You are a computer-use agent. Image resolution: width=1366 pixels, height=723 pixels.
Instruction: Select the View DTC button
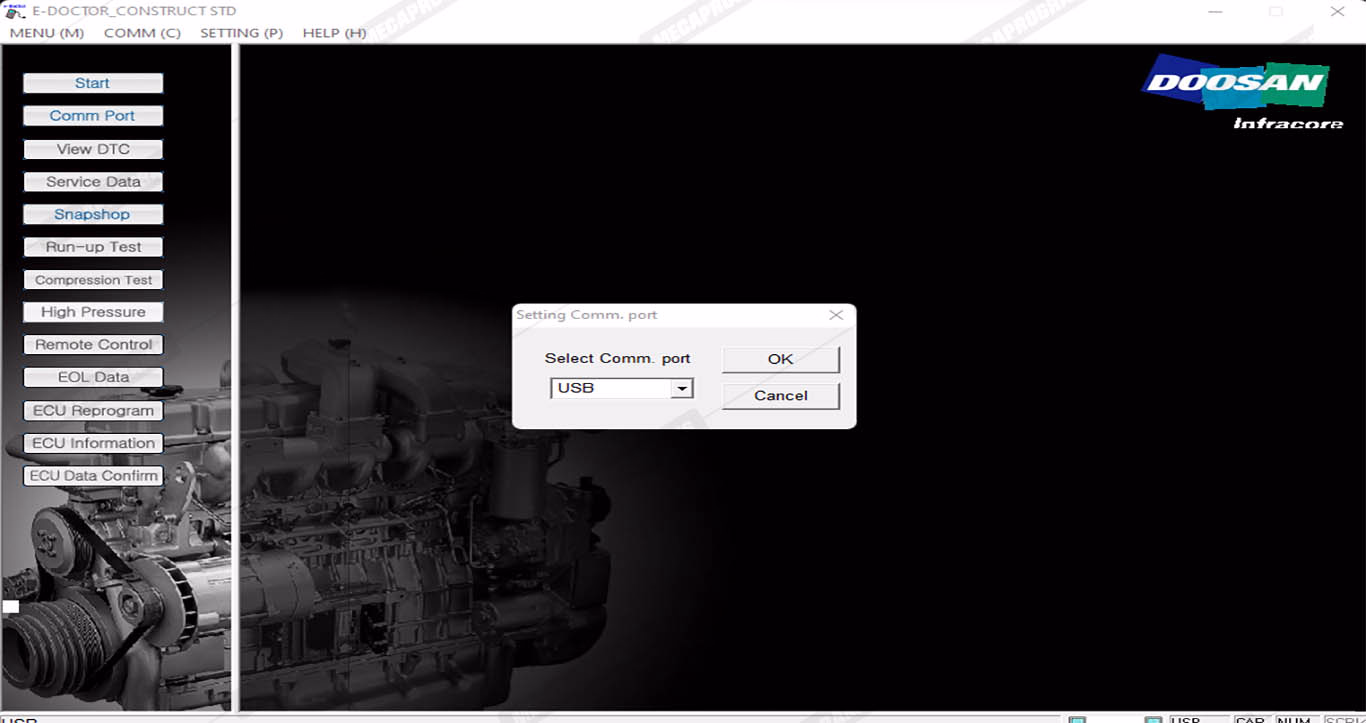click(x=93, y=149)
